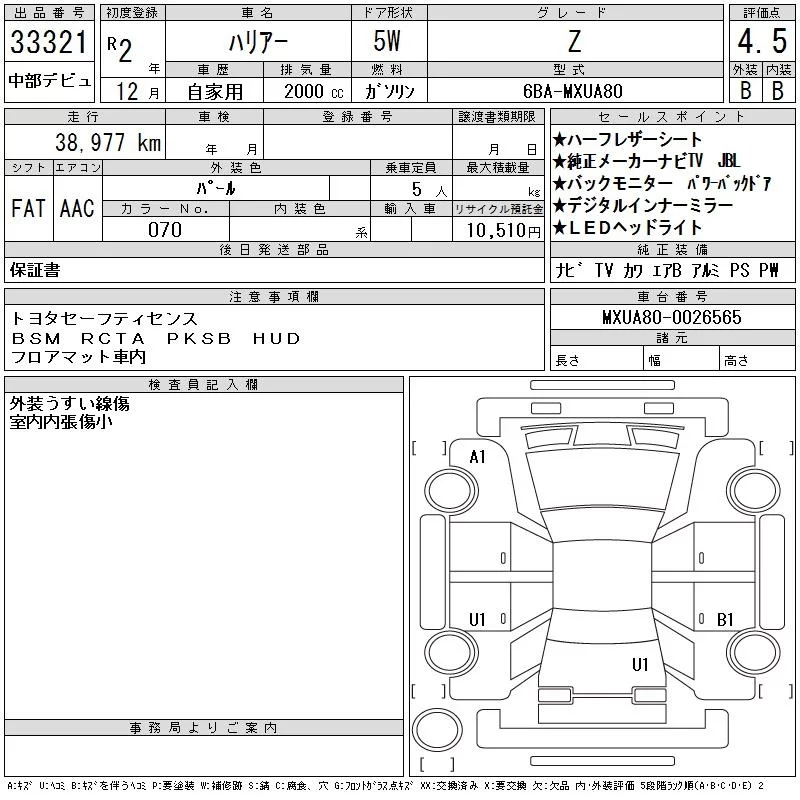Select the LEDヘッドライト sales point
Image resolution: width=800 pixels, height=800 pixels.
pos(628,227)
